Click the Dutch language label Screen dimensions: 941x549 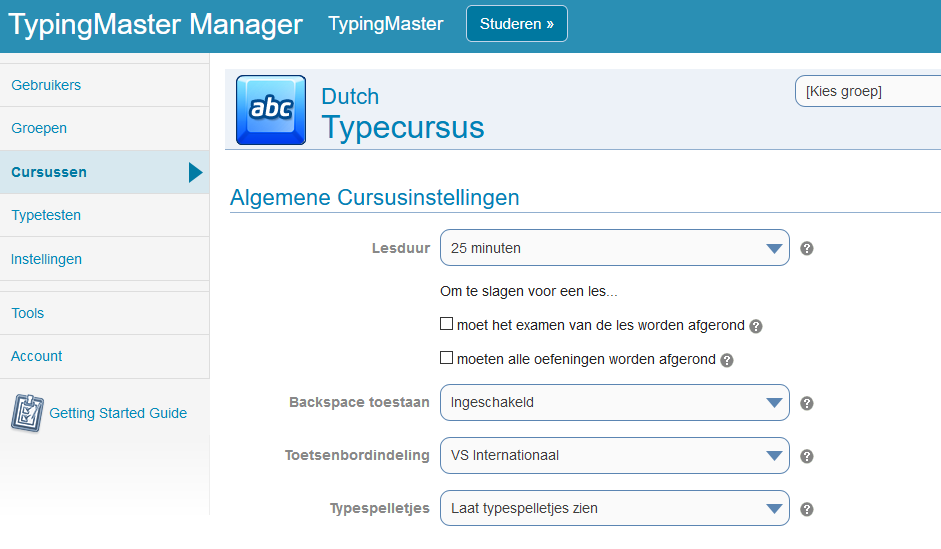pyautogui.click(x=350, y=97)
